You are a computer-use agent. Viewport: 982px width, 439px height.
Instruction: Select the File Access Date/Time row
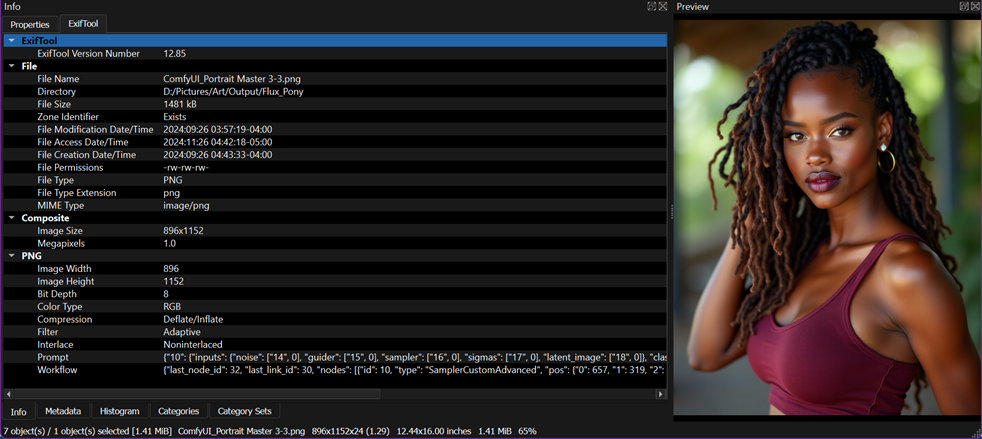click(335, 142)
